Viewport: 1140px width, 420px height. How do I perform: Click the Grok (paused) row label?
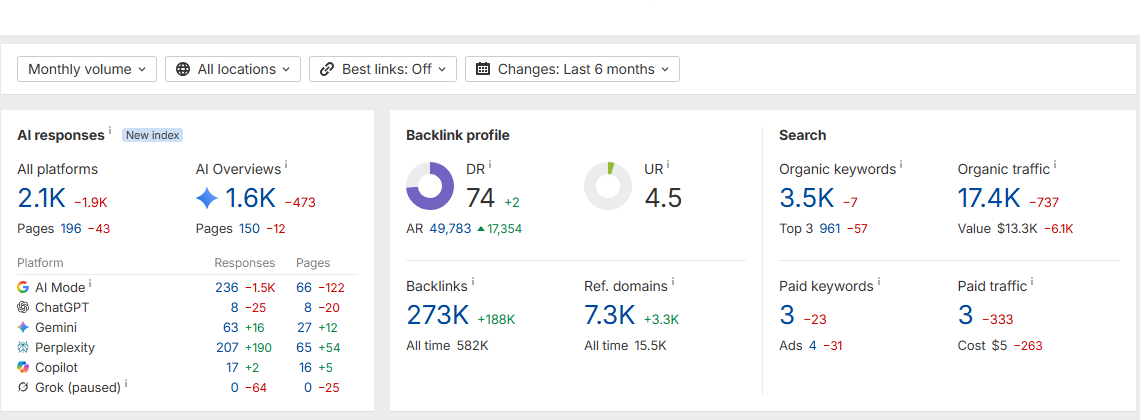78,388
